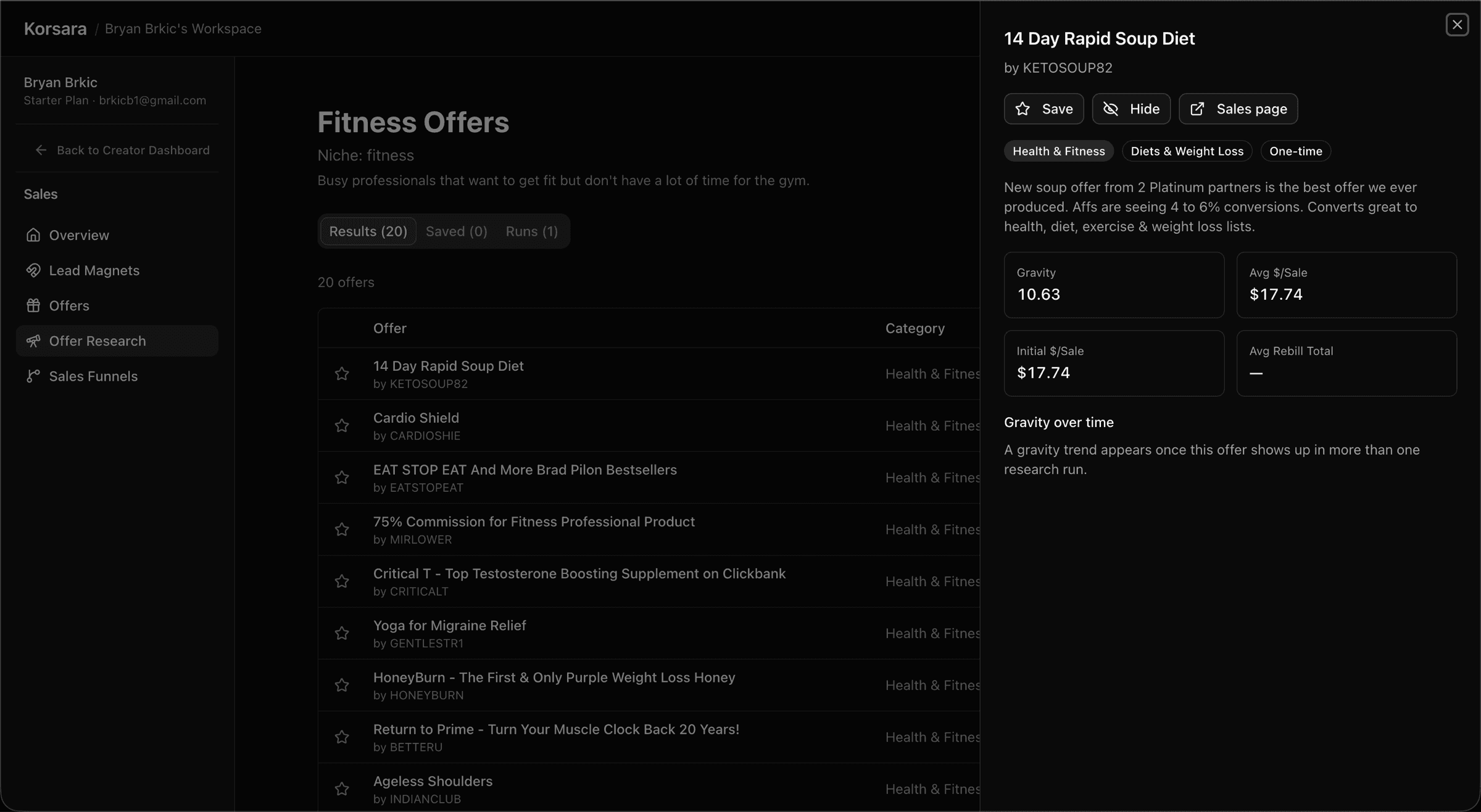Screen dimensions: 1481x812
Task: Click the '20 offers' count text
Action: [x=346, y=283]
